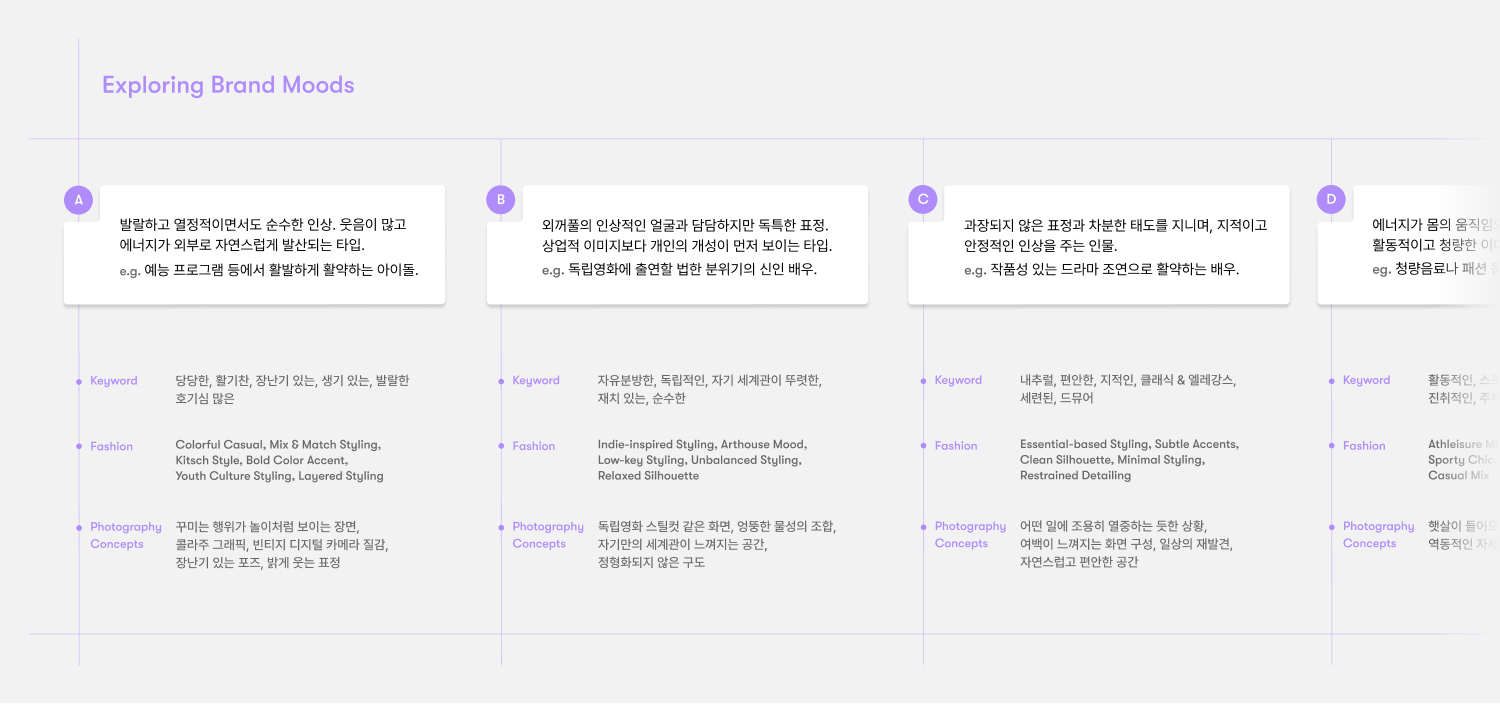The height and width of the screenshot is (704, 1500).
Task: Select the Exploring Brand Moods heading
Action: (228, 85)
